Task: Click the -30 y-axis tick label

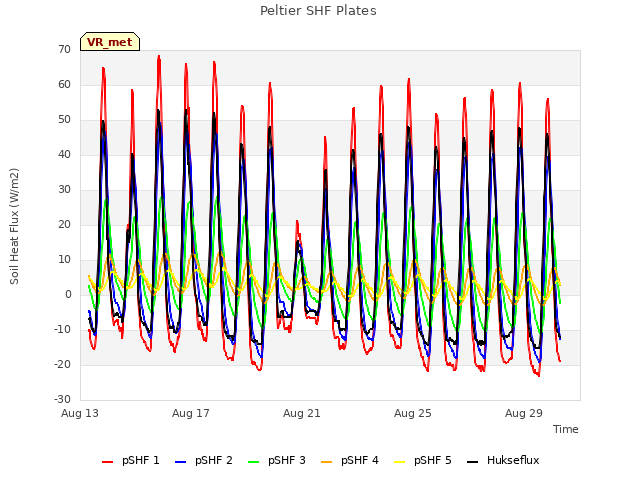Action: 63,399
